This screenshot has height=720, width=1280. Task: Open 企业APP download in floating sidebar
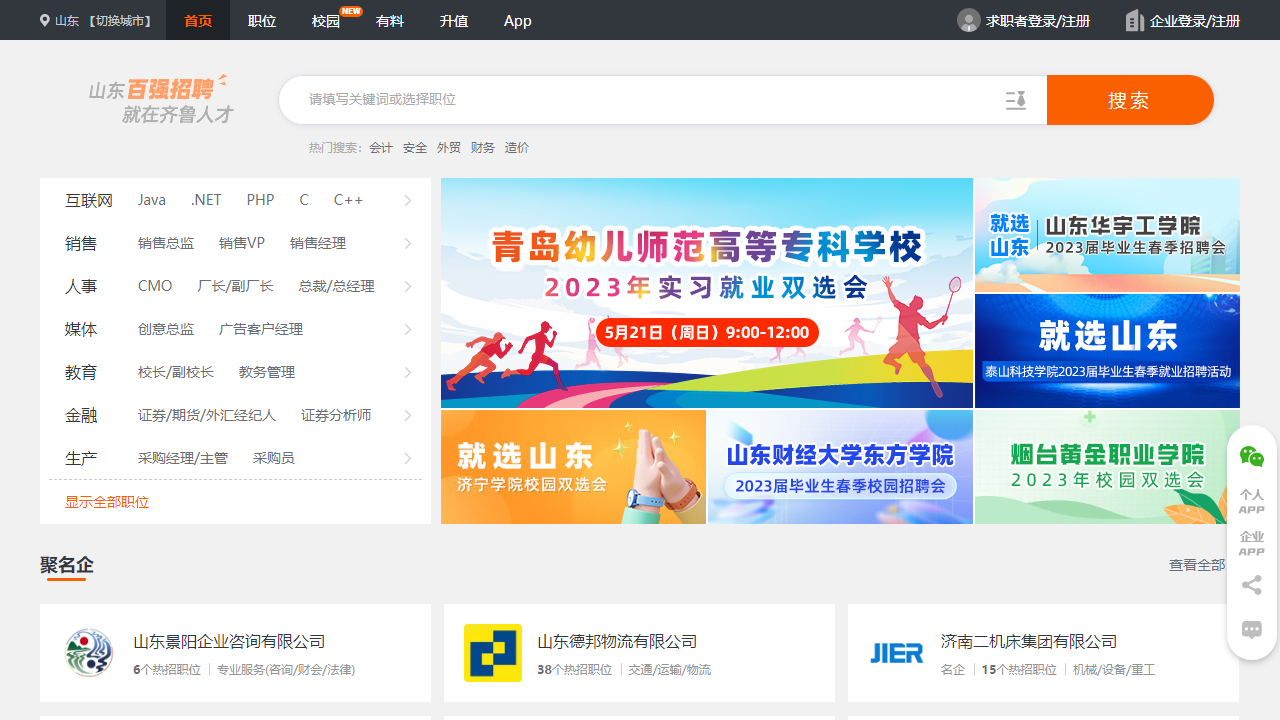pyautogui.click(x=1252, y=544)
